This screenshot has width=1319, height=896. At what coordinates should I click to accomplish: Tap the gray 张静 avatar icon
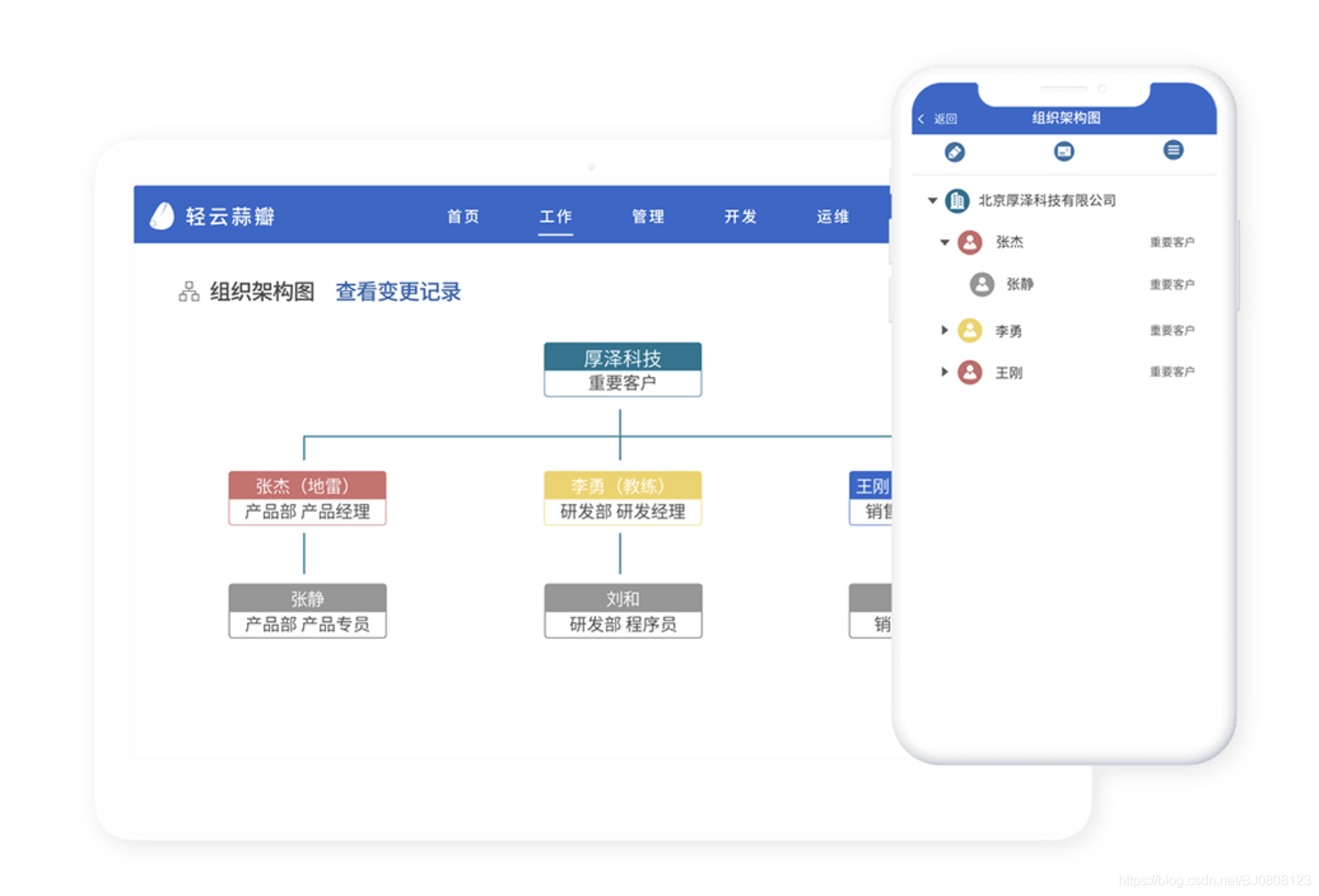coord(982,284)
